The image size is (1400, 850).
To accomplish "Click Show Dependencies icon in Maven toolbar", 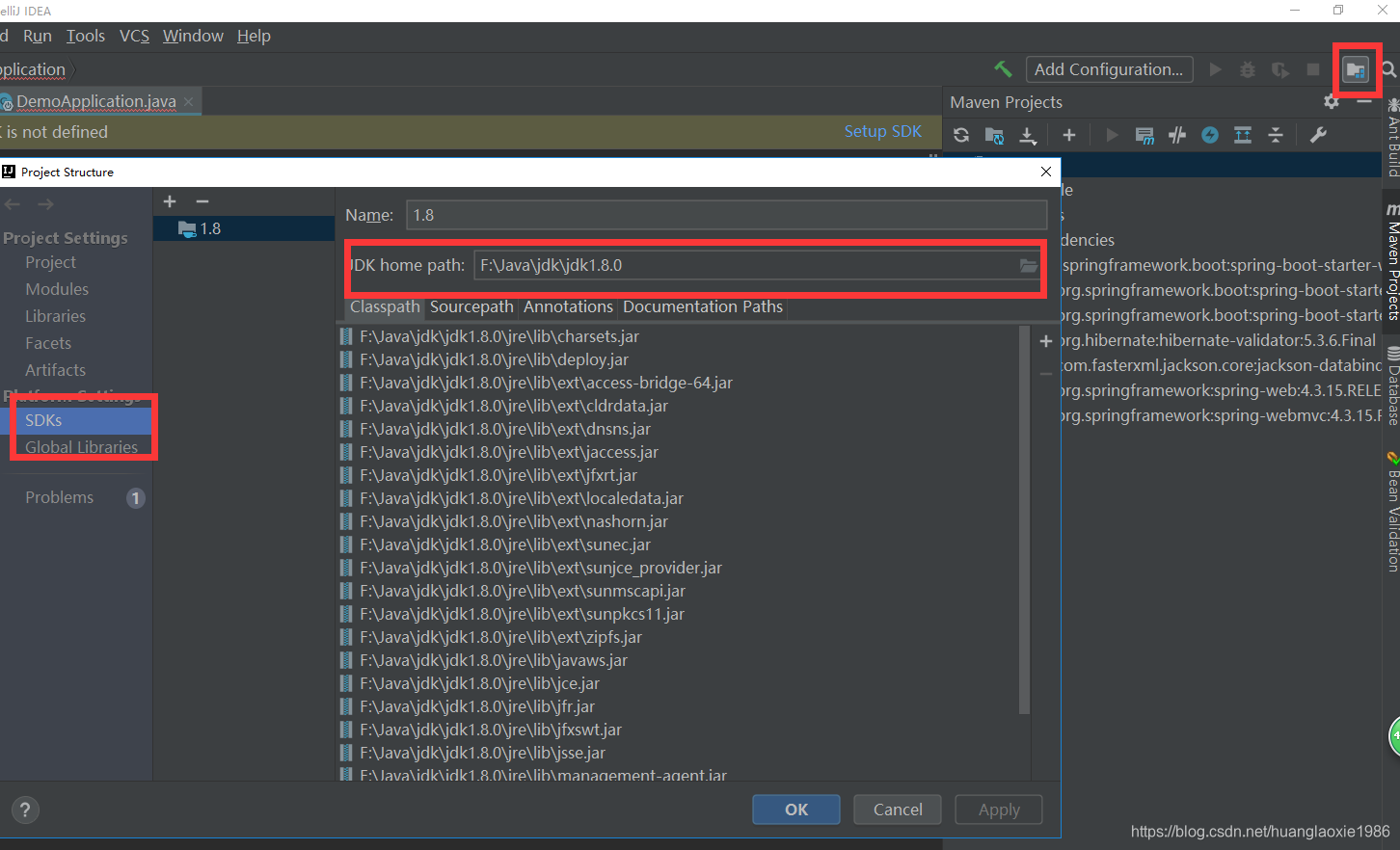I will pyautogui.click(x=1243, y=135).
